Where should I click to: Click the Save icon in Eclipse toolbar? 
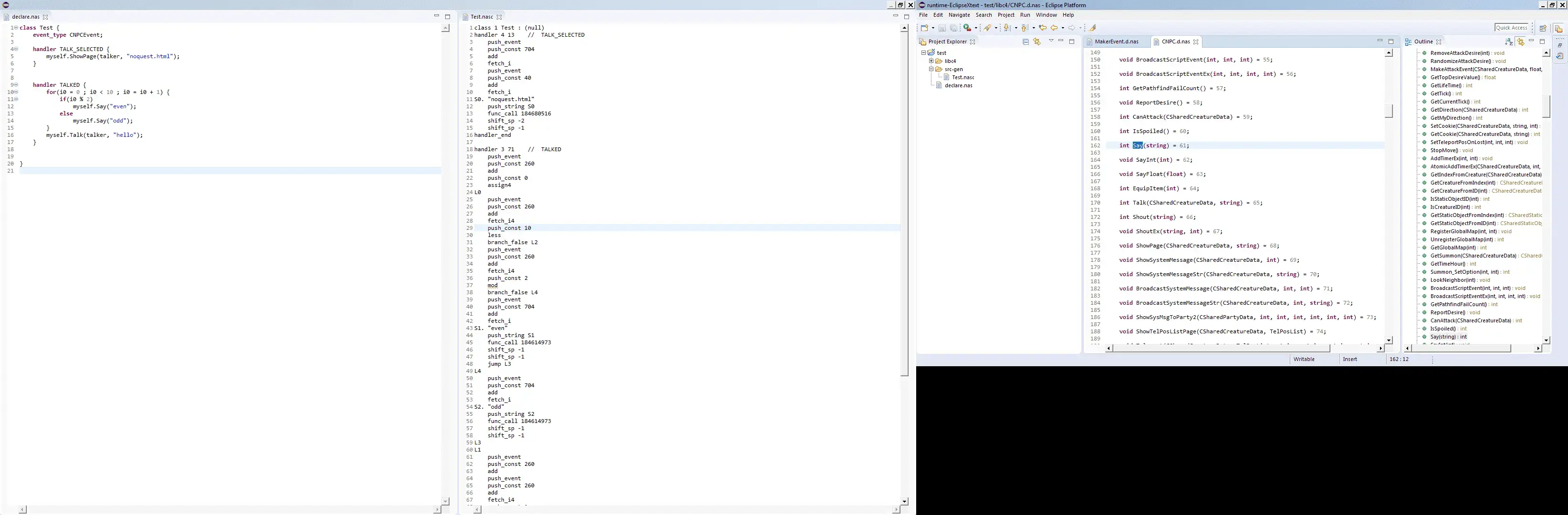point(942,28)
